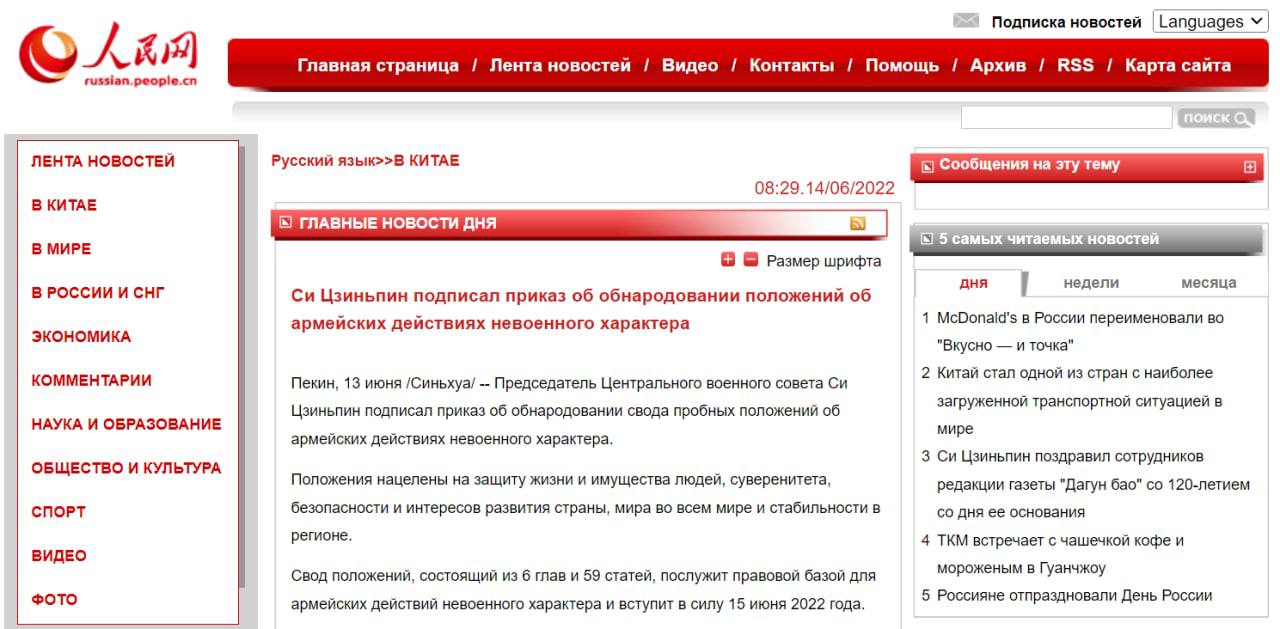Image resolution: width=1280 pixels, height=629 pixels.
Task: Decrease font size with minus icon
Action: coord(750,261)
